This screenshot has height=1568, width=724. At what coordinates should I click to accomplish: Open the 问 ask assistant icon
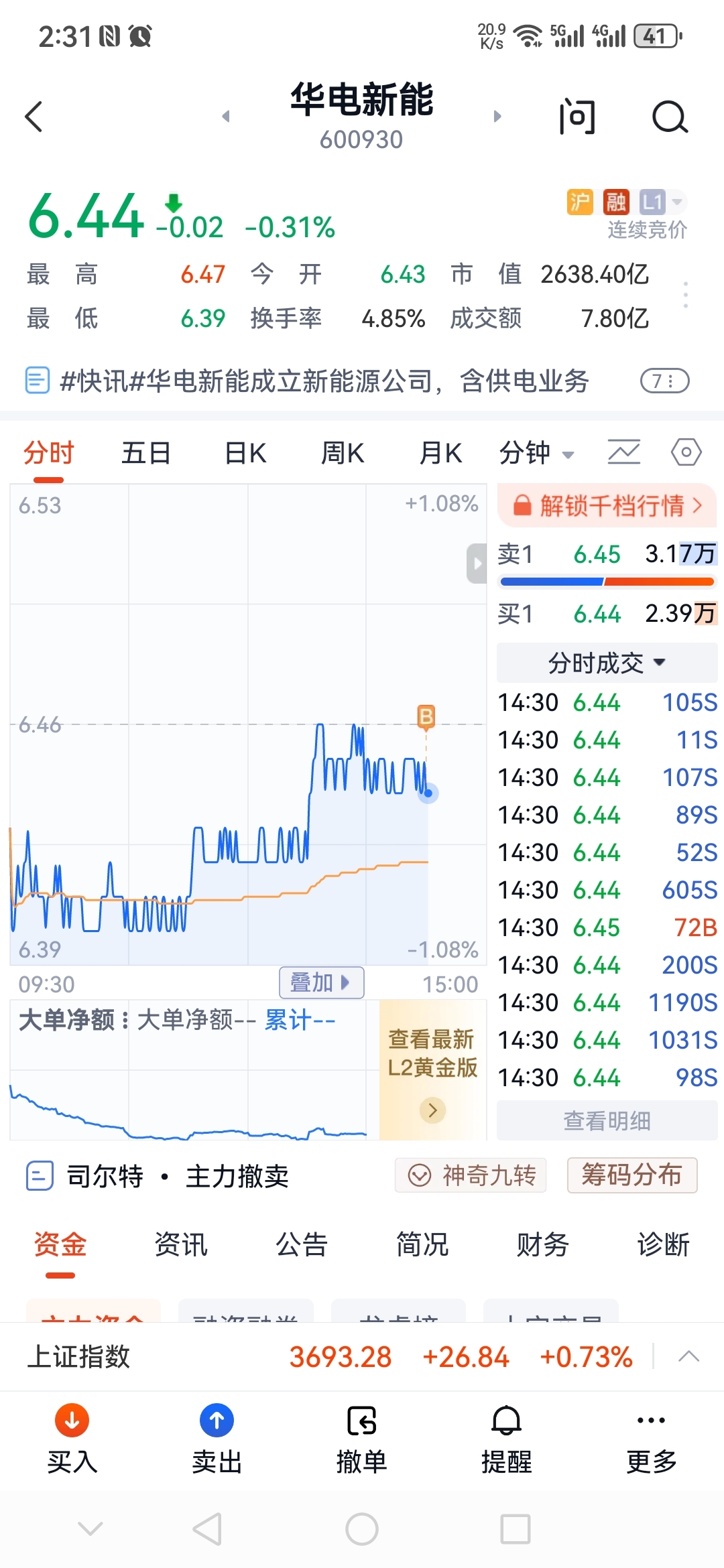click(577, 117)
